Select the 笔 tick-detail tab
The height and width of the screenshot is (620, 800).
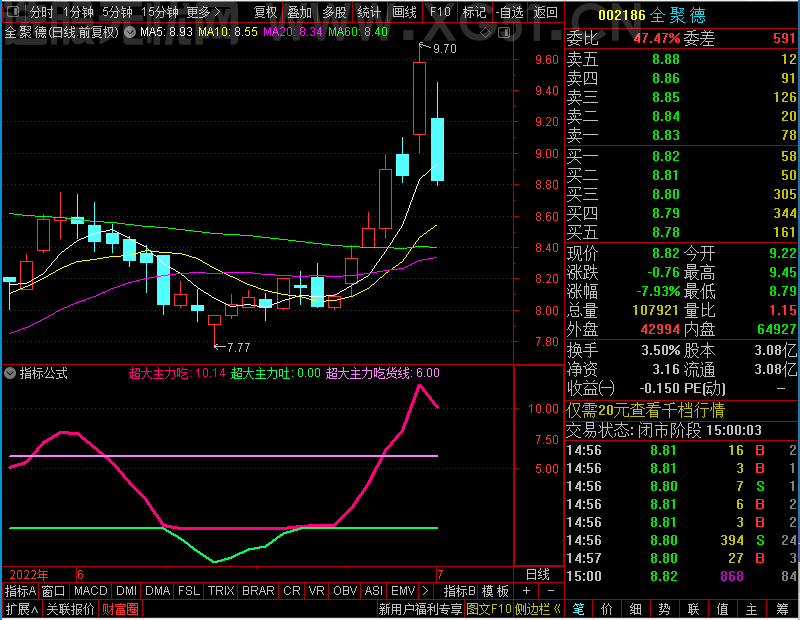click(x=578, y=609)
